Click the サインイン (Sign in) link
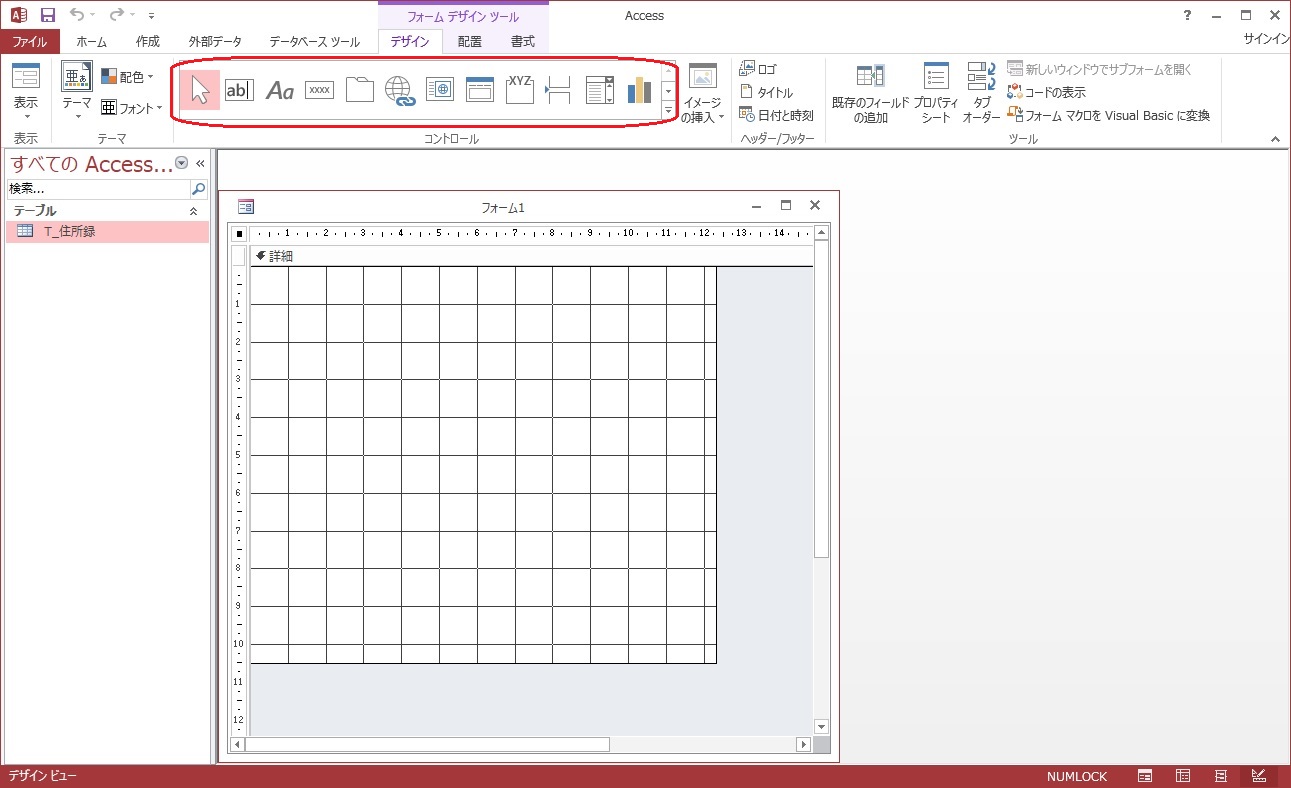This screenshot has height=788, width=1291. point(1266,40)
